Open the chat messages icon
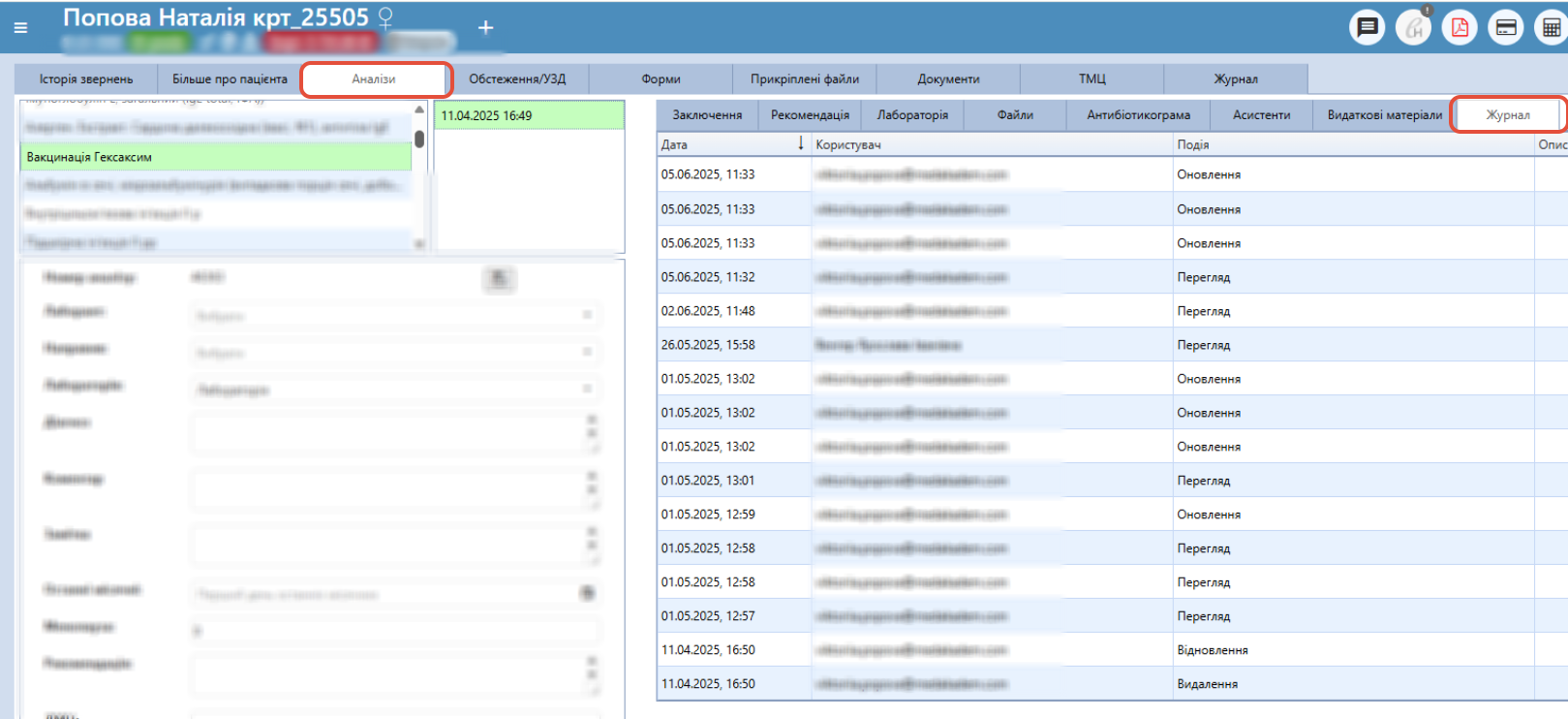 click(x=1368, y=27)
